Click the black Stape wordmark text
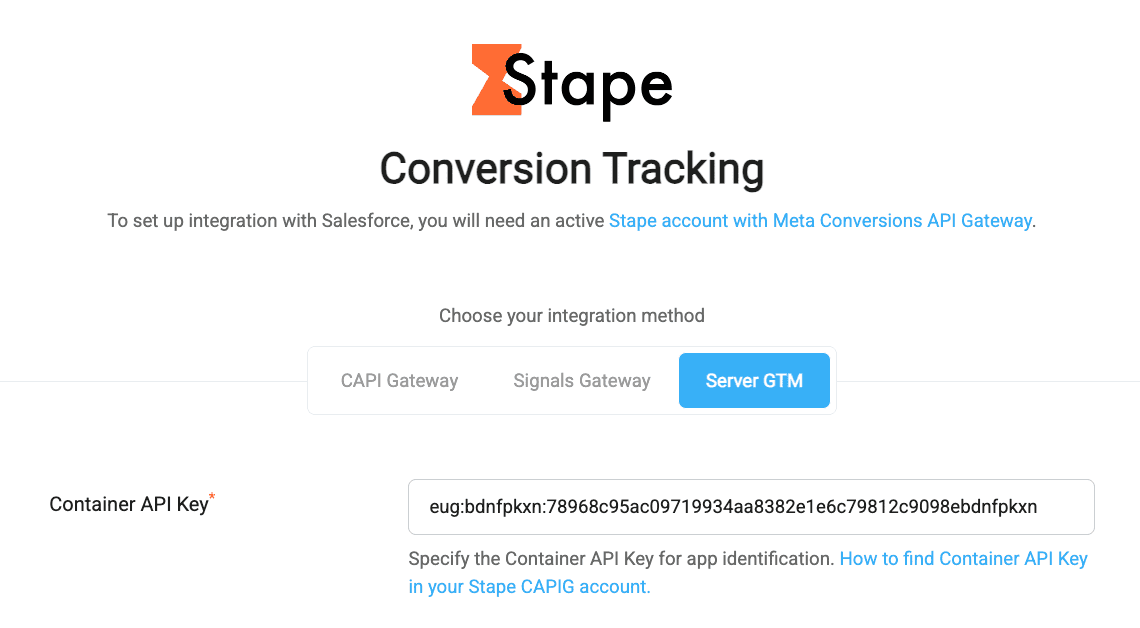This screenshot has height=628, width=1140. [590, 82]
